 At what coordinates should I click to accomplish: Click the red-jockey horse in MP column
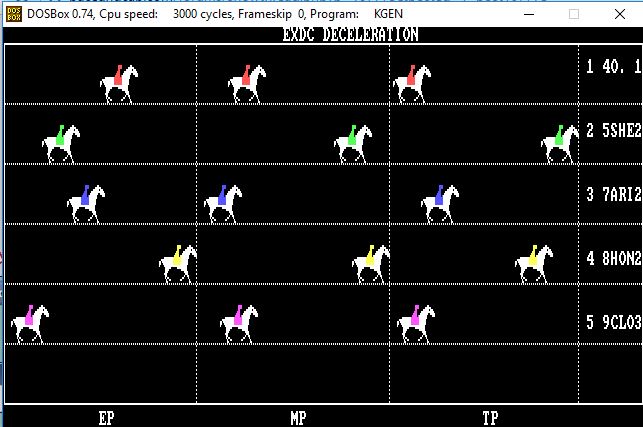(x=247, y=84)
